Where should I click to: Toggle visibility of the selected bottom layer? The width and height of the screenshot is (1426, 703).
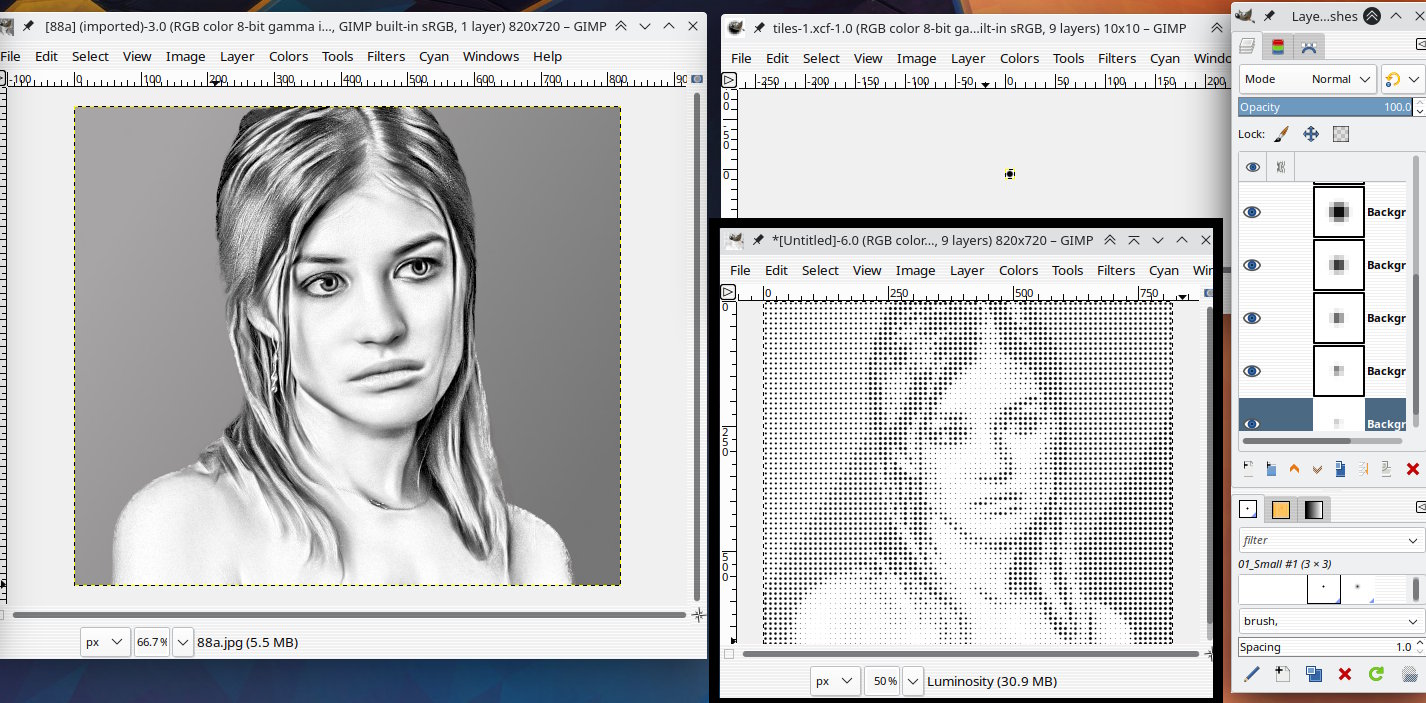(x=1252, y=423)
